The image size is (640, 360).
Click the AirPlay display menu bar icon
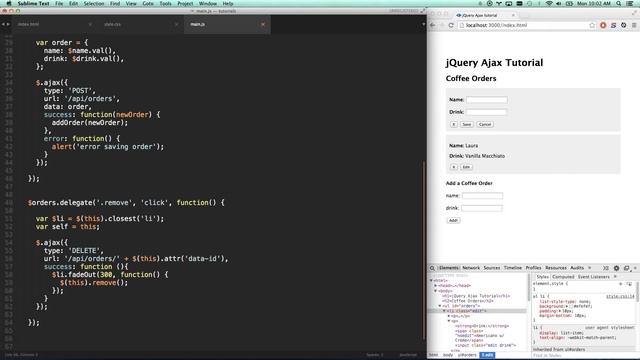(x=509, y=3)
